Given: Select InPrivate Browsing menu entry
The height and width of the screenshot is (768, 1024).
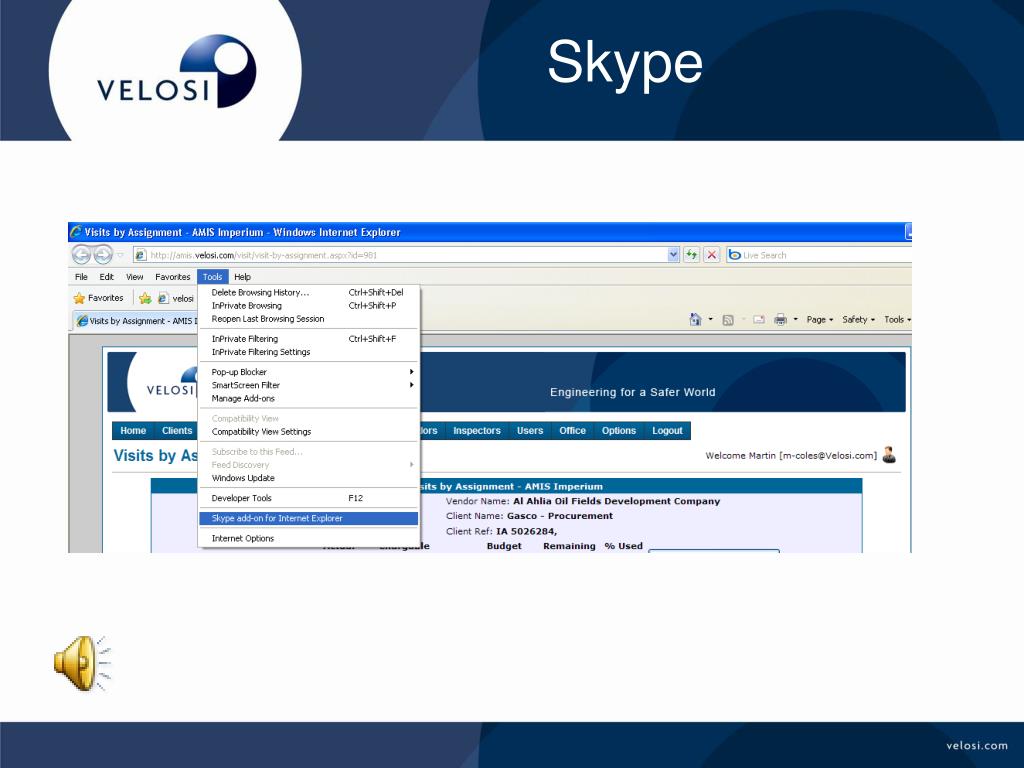Looking at the screenshot, I should pyautogui.click(x=308, y=306).
